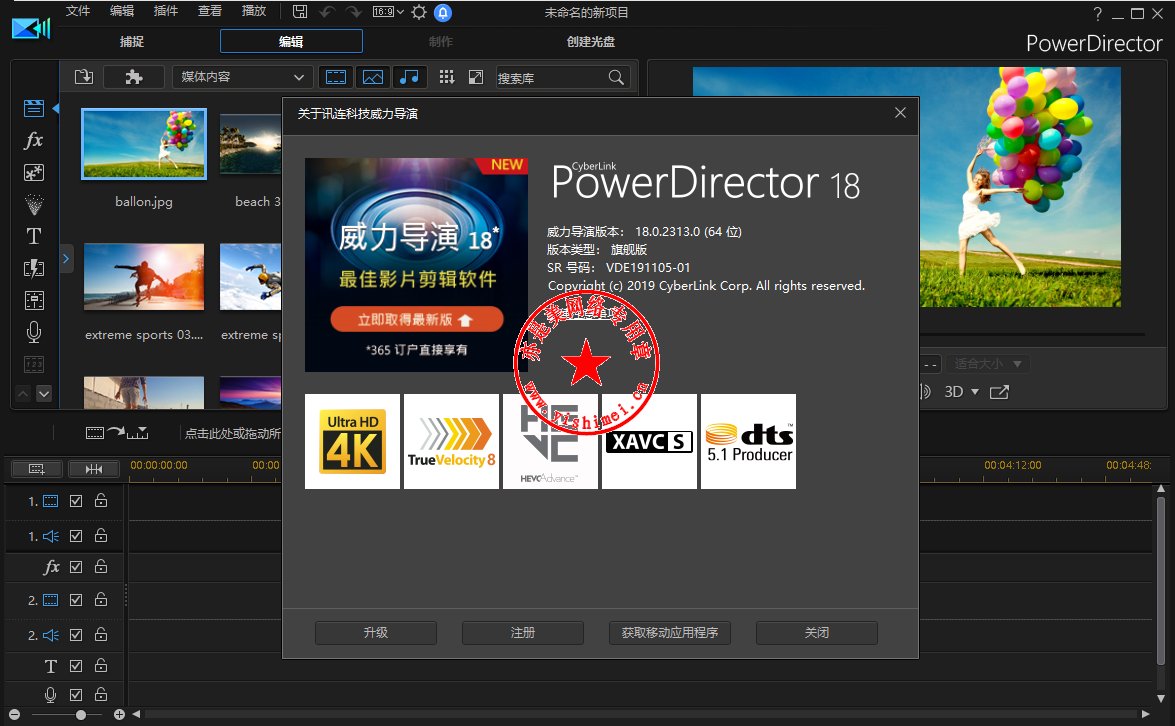
Task: Click the redo arrow icon
Action: tap(354, 12)
